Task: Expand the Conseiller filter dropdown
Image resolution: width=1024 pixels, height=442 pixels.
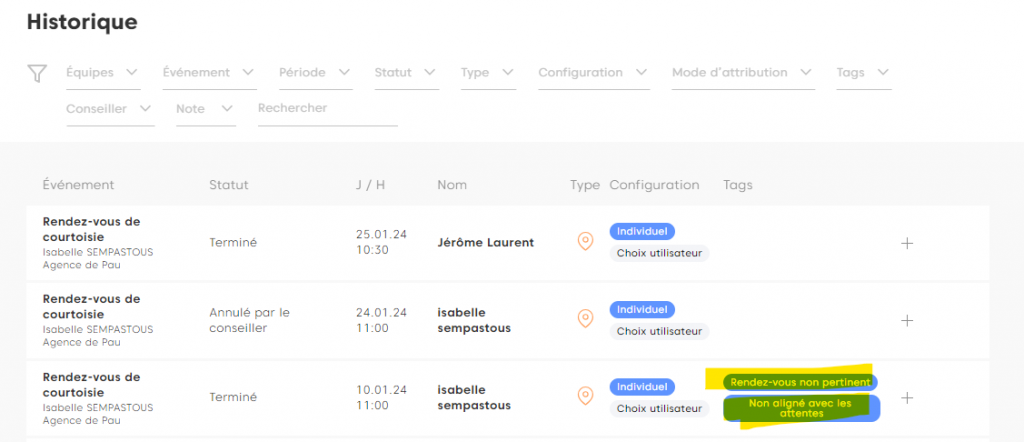Action: pos(109,108)
